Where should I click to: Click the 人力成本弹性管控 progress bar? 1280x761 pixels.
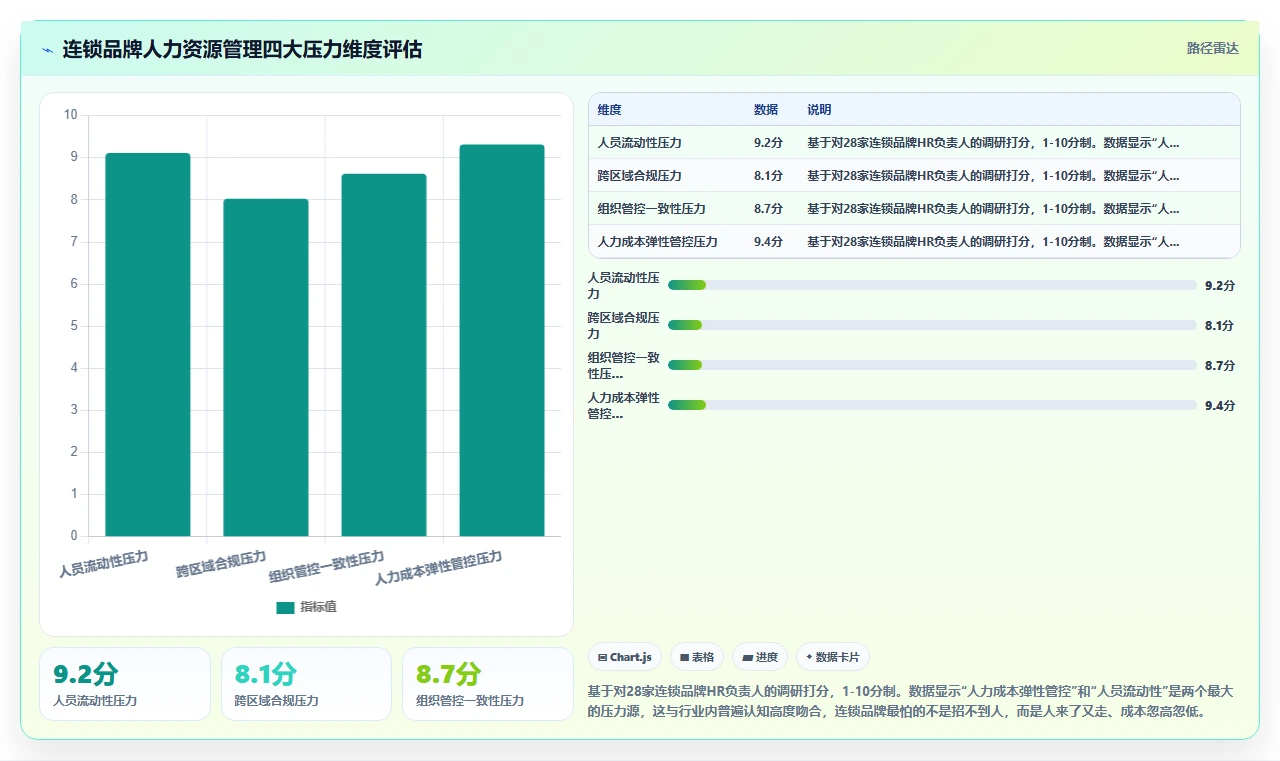tap(932, 405)
